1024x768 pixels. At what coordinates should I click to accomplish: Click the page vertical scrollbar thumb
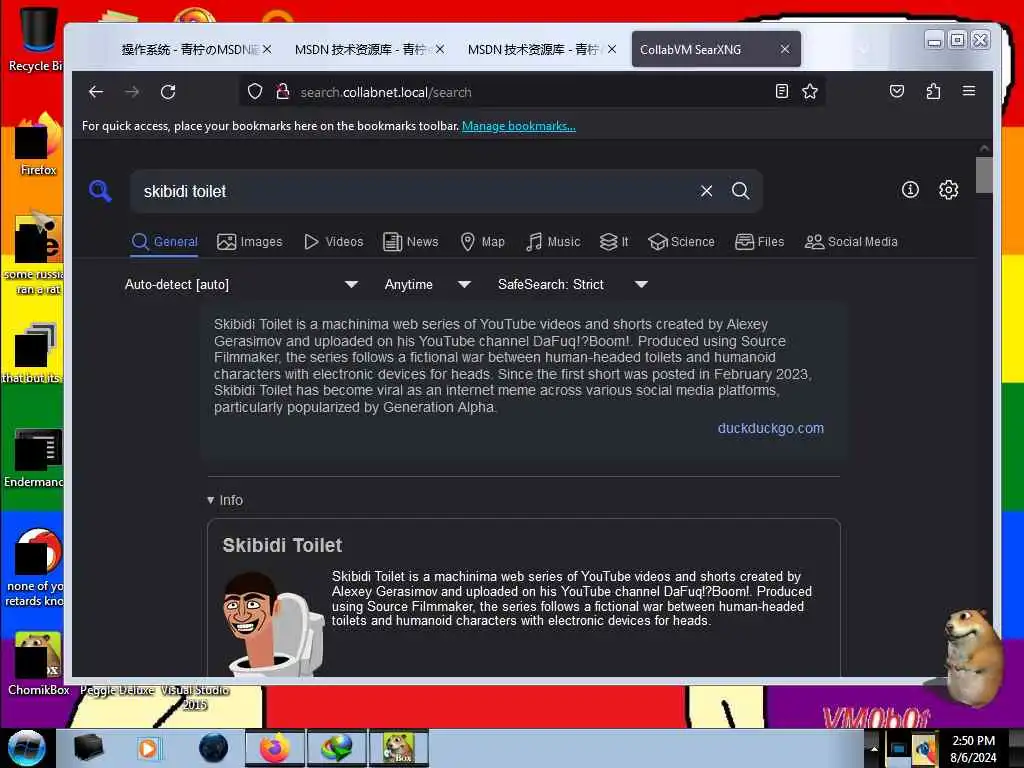(984, 175)
